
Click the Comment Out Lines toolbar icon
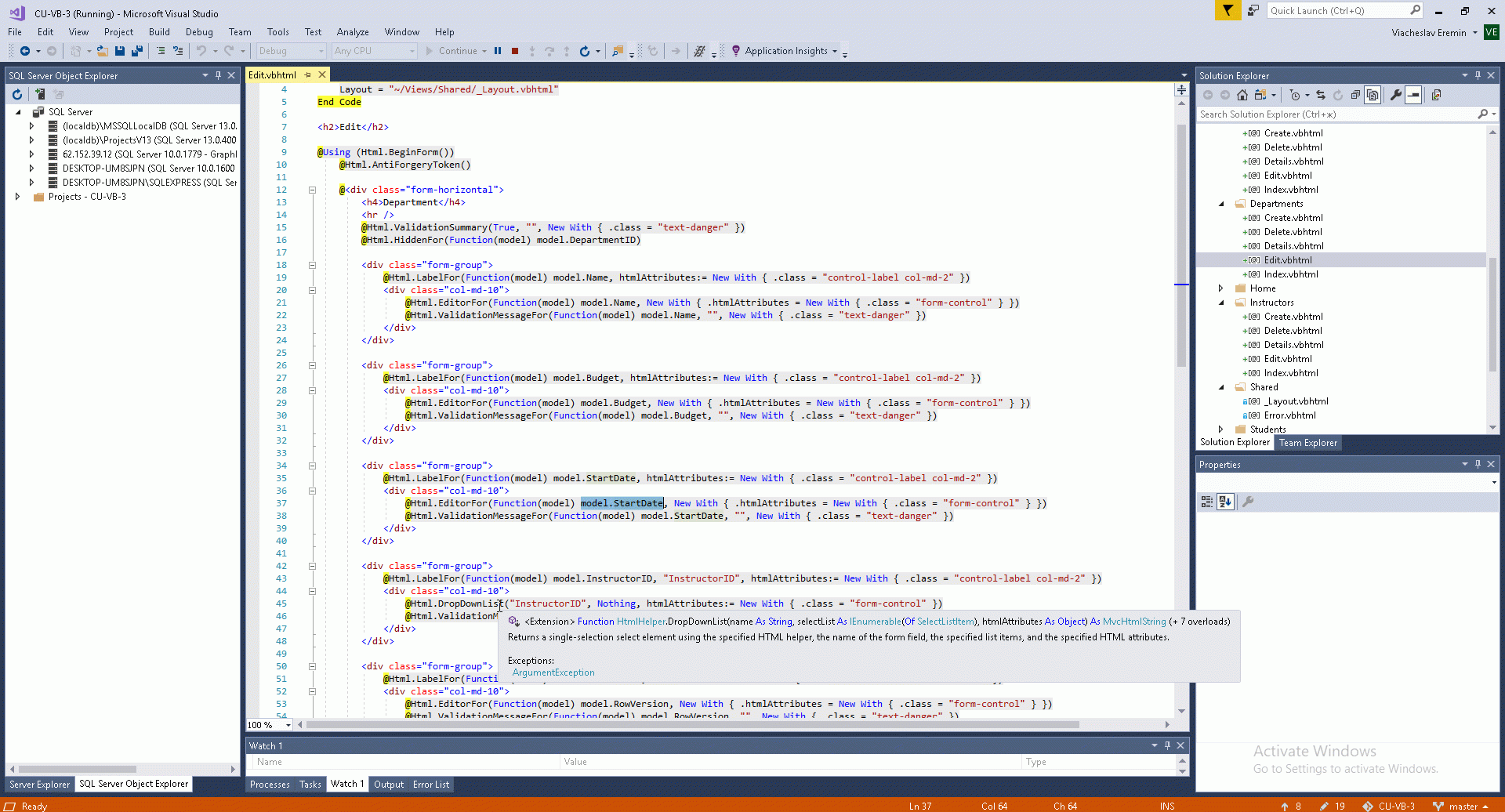pos(161,51)
